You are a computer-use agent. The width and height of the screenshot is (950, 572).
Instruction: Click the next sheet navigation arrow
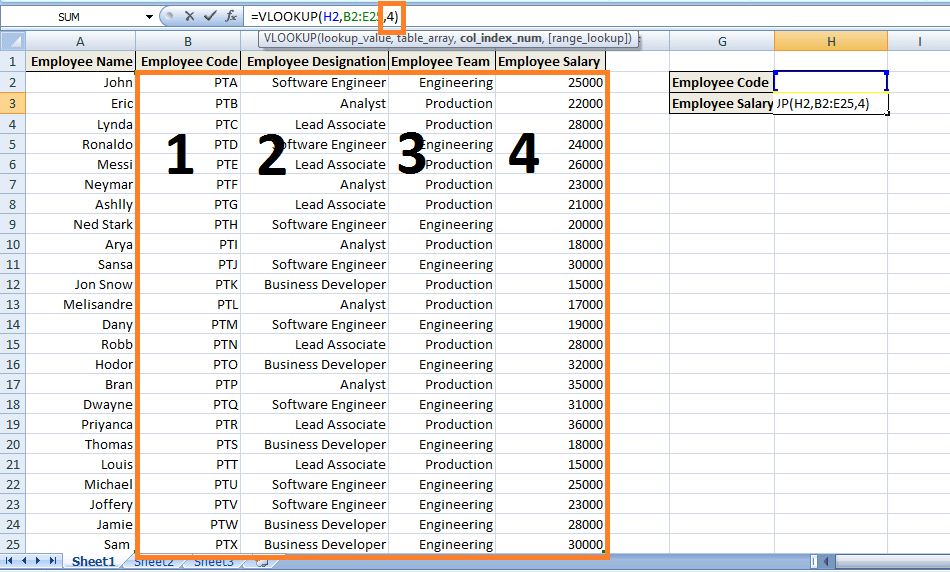(x=39, y=562)
